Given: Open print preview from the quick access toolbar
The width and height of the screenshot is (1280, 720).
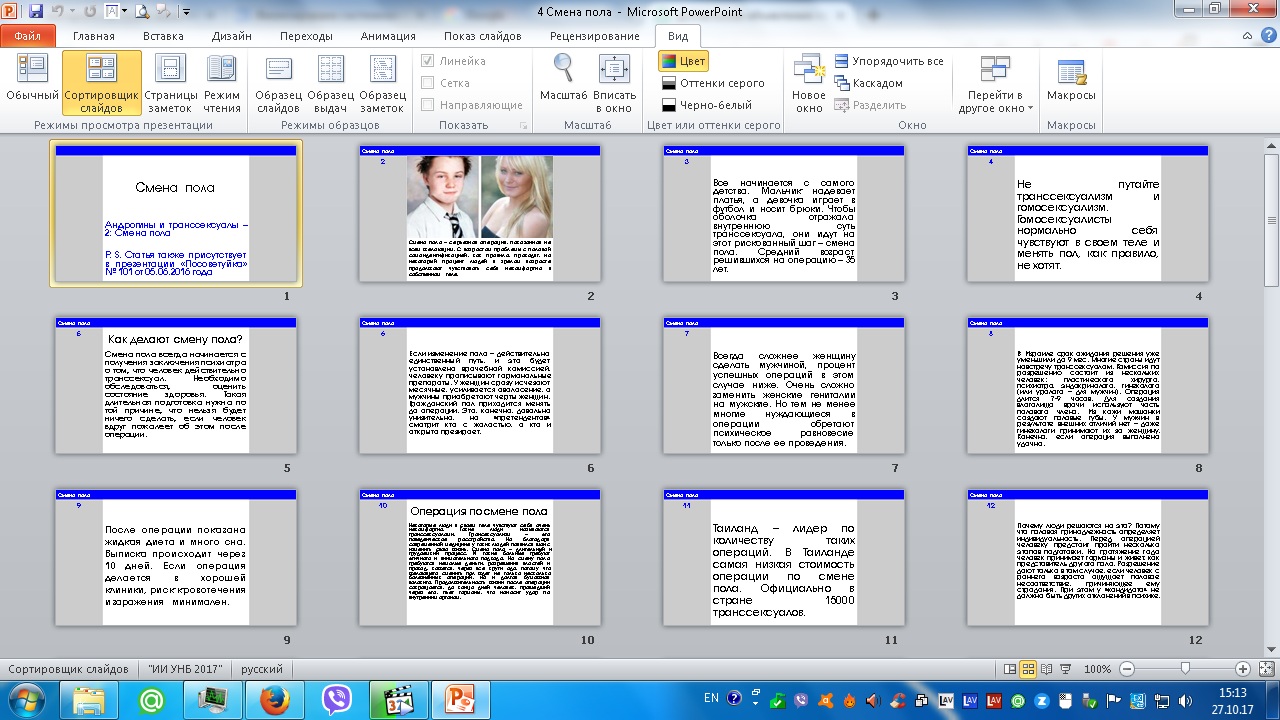Looking at the screenshot, I should click(x=142, y=12).
